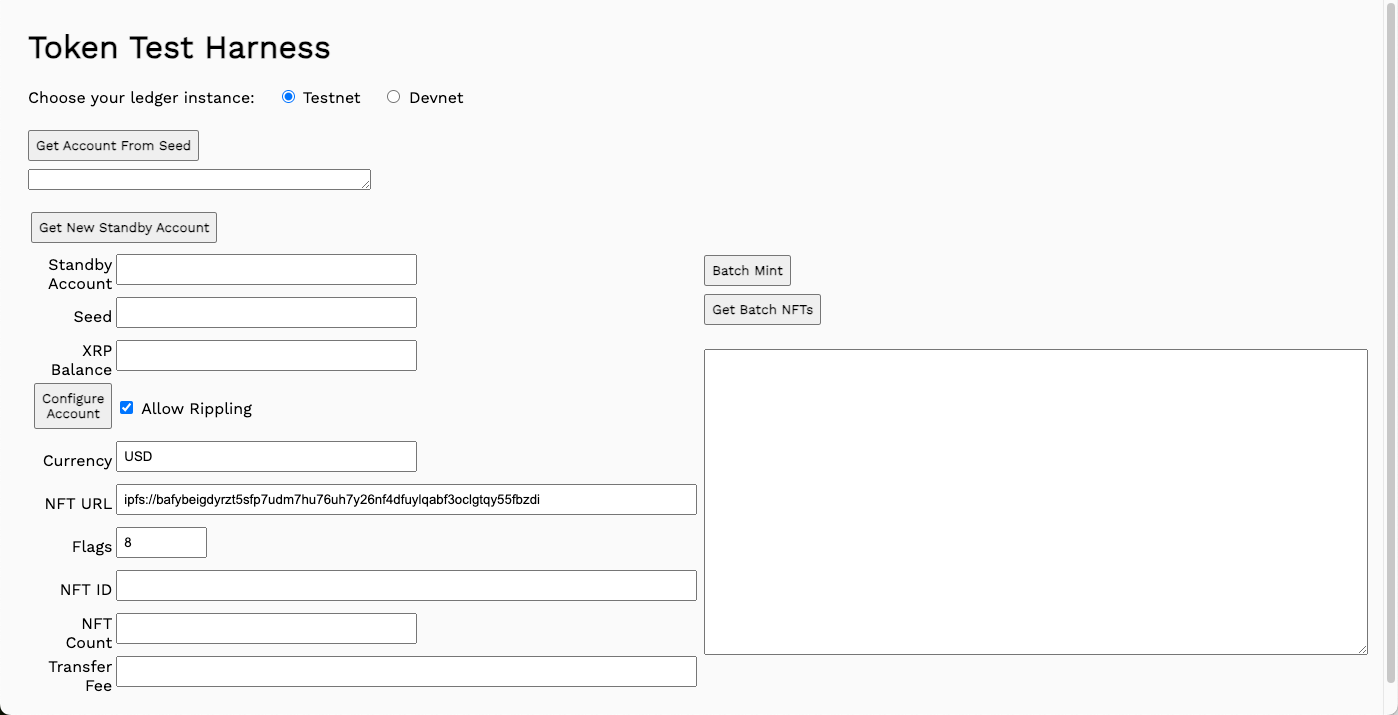Focus the seed entry textarea below Get Account
Screen dimensions: 1398x715
point(199,179)
